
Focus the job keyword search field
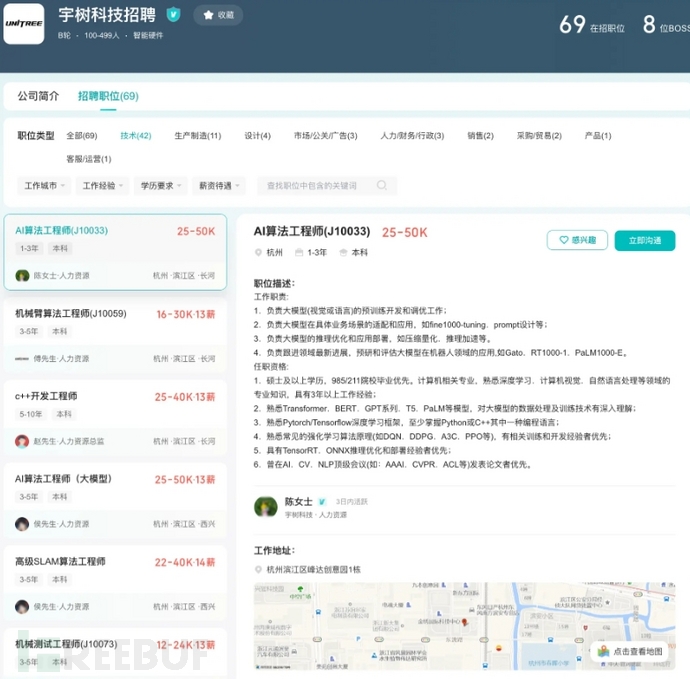pos(327,186)
